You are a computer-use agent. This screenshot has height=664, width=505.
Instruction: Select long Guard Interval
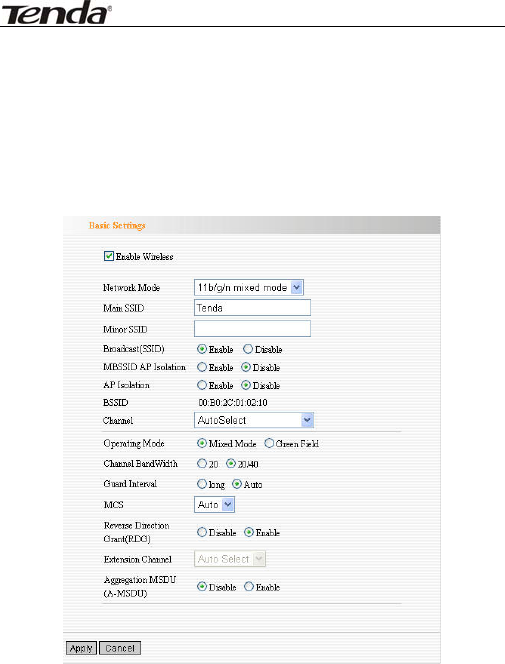(x=202, y=484)
